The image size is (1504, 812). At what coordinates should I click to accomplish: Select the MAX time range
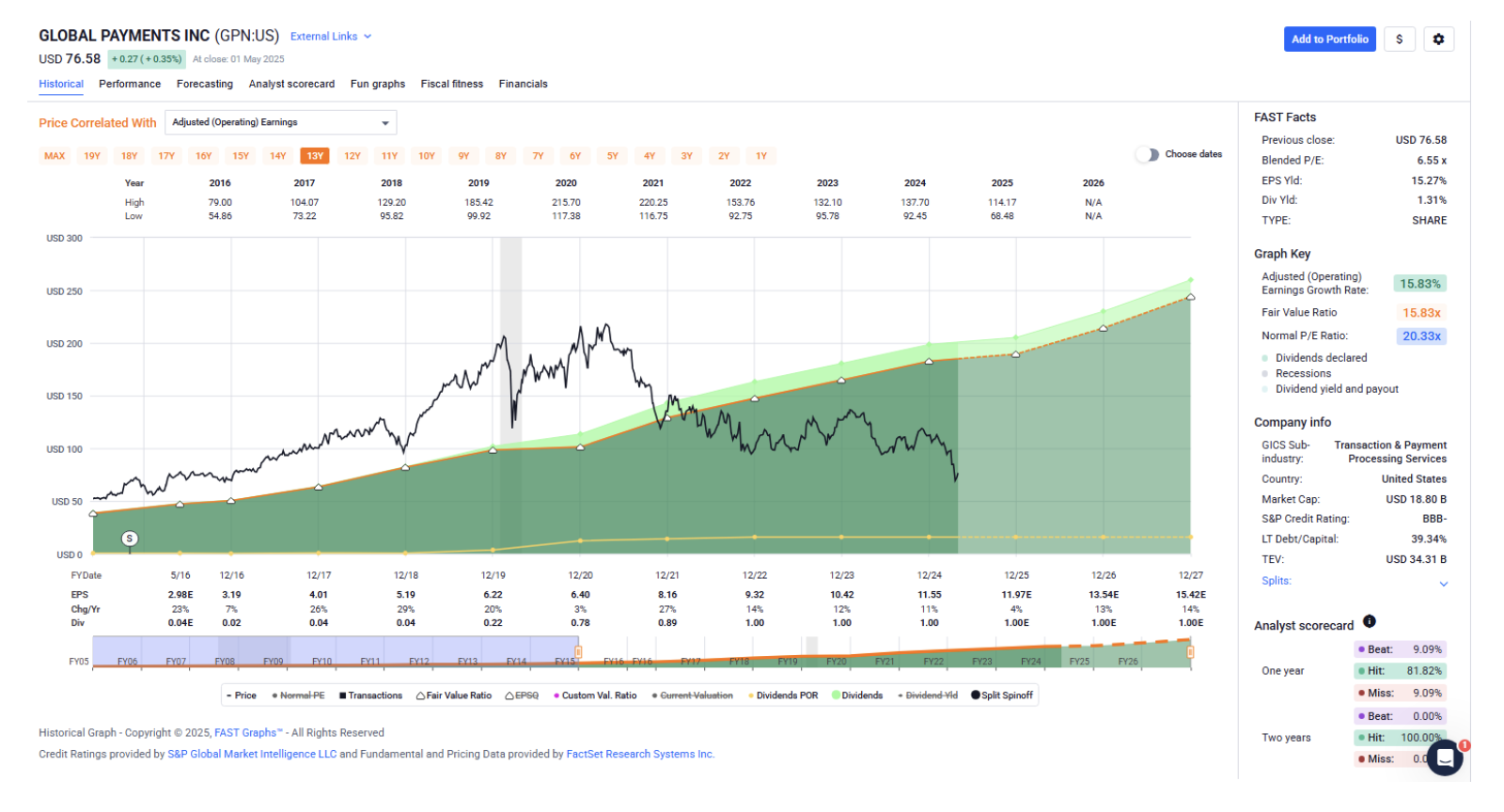[55, 156]
